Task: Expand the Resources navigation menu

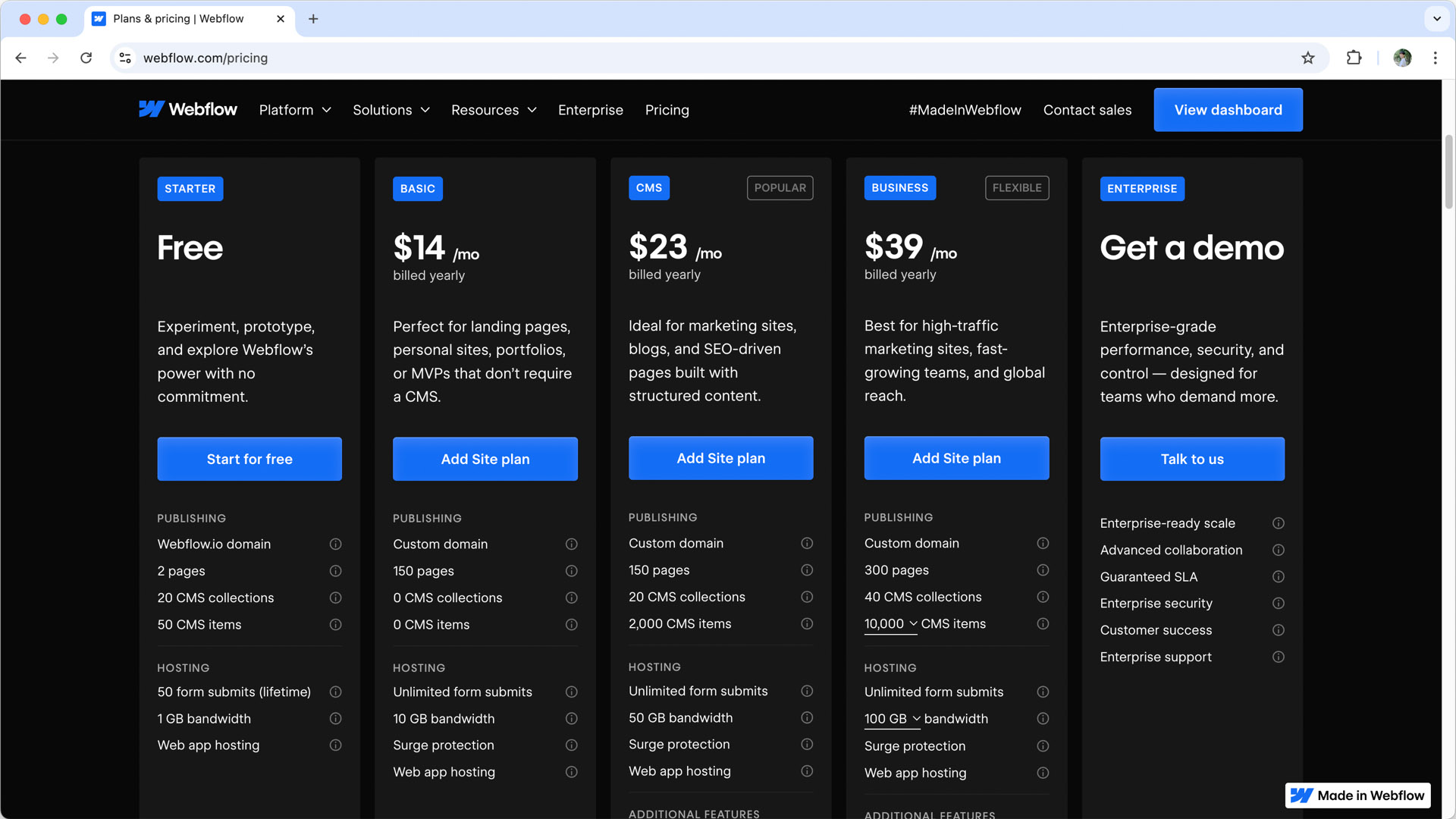Action: pos(494,110)
